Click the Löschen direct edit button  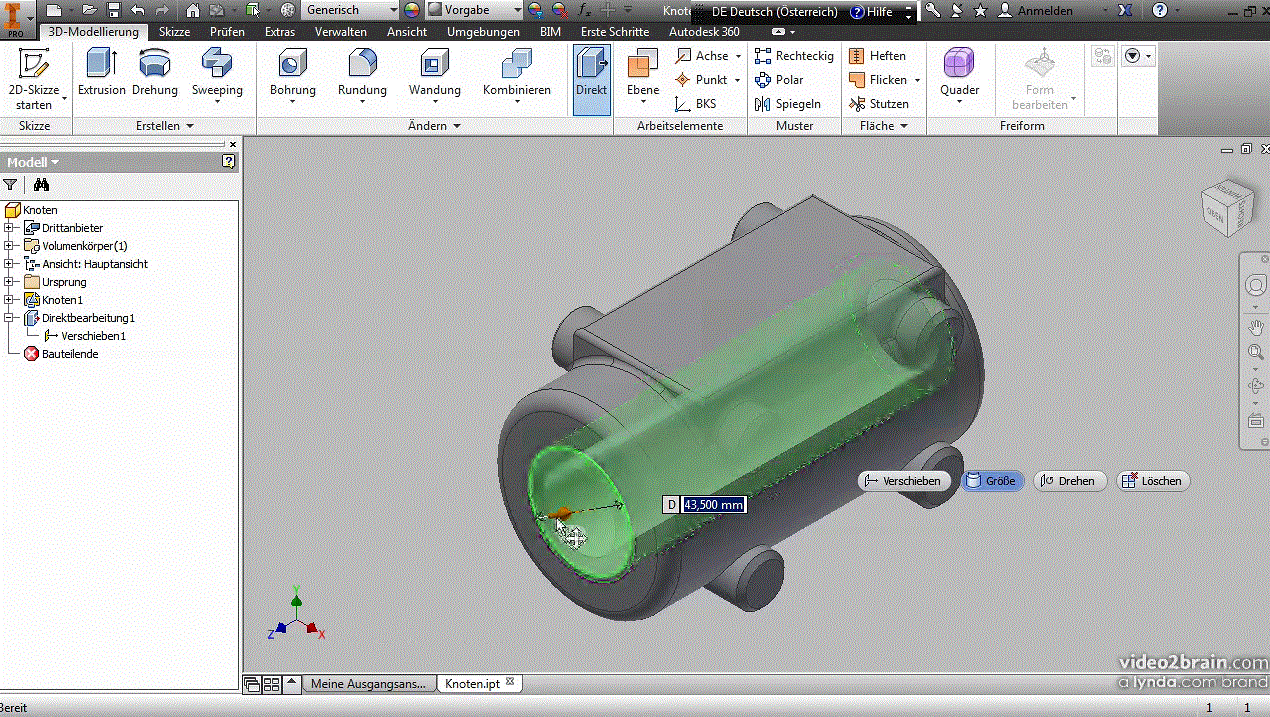pos(1153,481)
